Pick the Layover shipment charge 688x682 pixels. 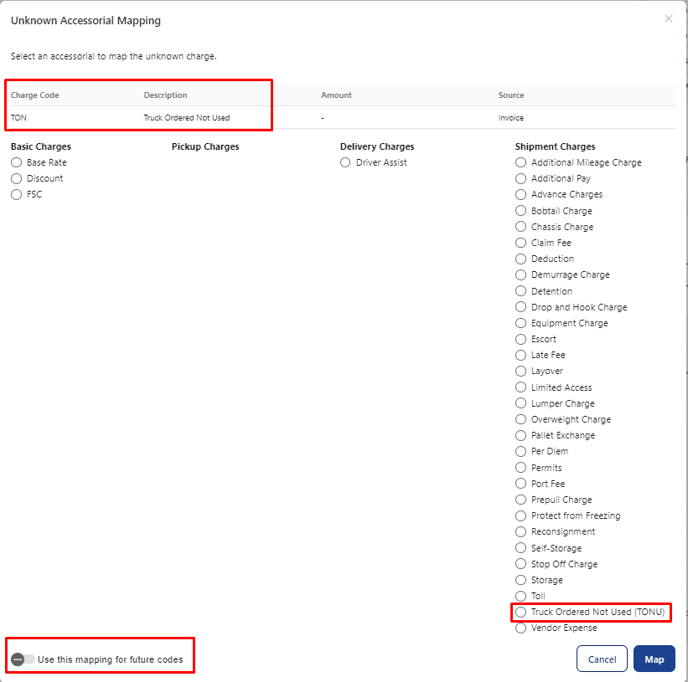click(x=520, y=371)
